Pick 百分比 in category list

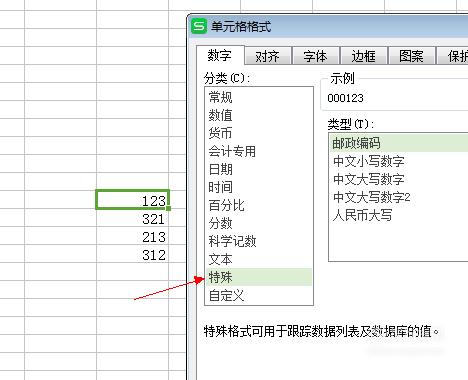[259, 205]
